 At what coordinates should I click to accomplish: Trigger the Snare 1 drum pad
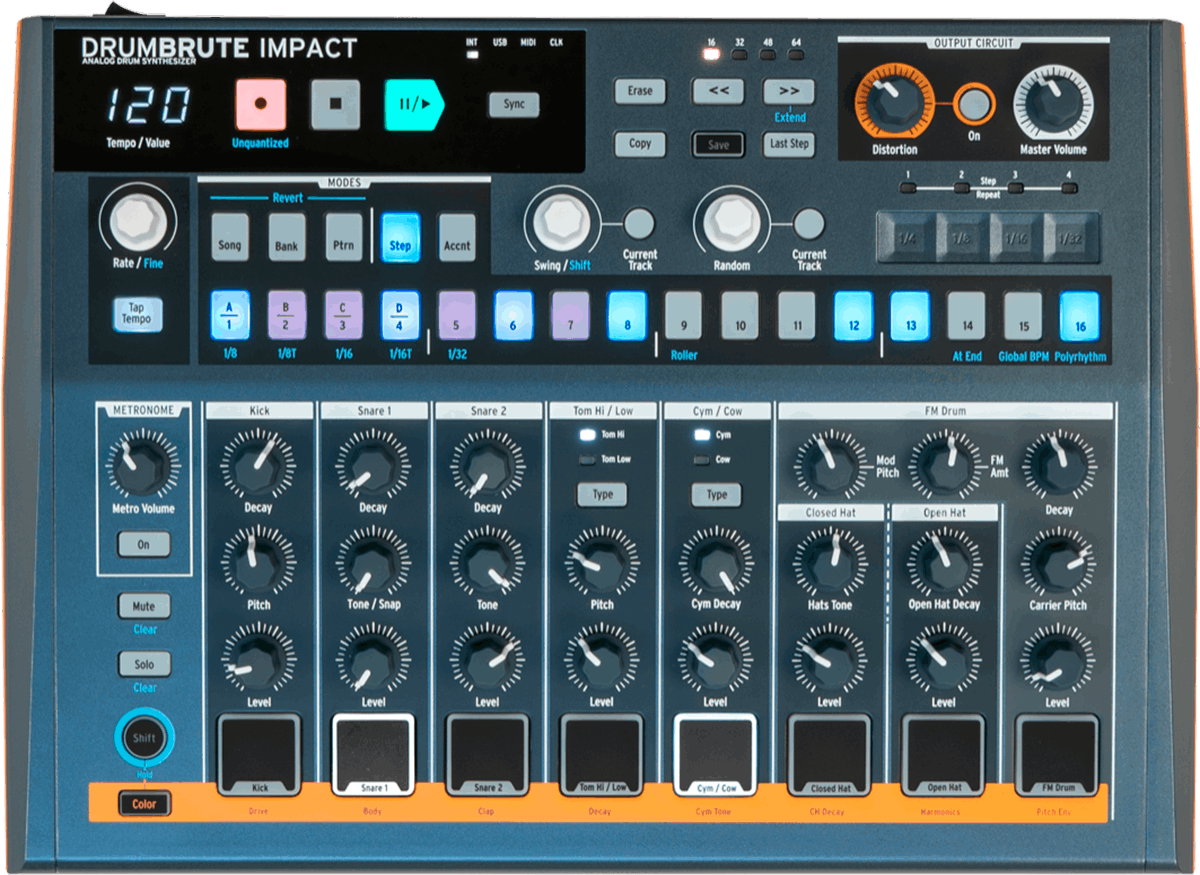373,755
